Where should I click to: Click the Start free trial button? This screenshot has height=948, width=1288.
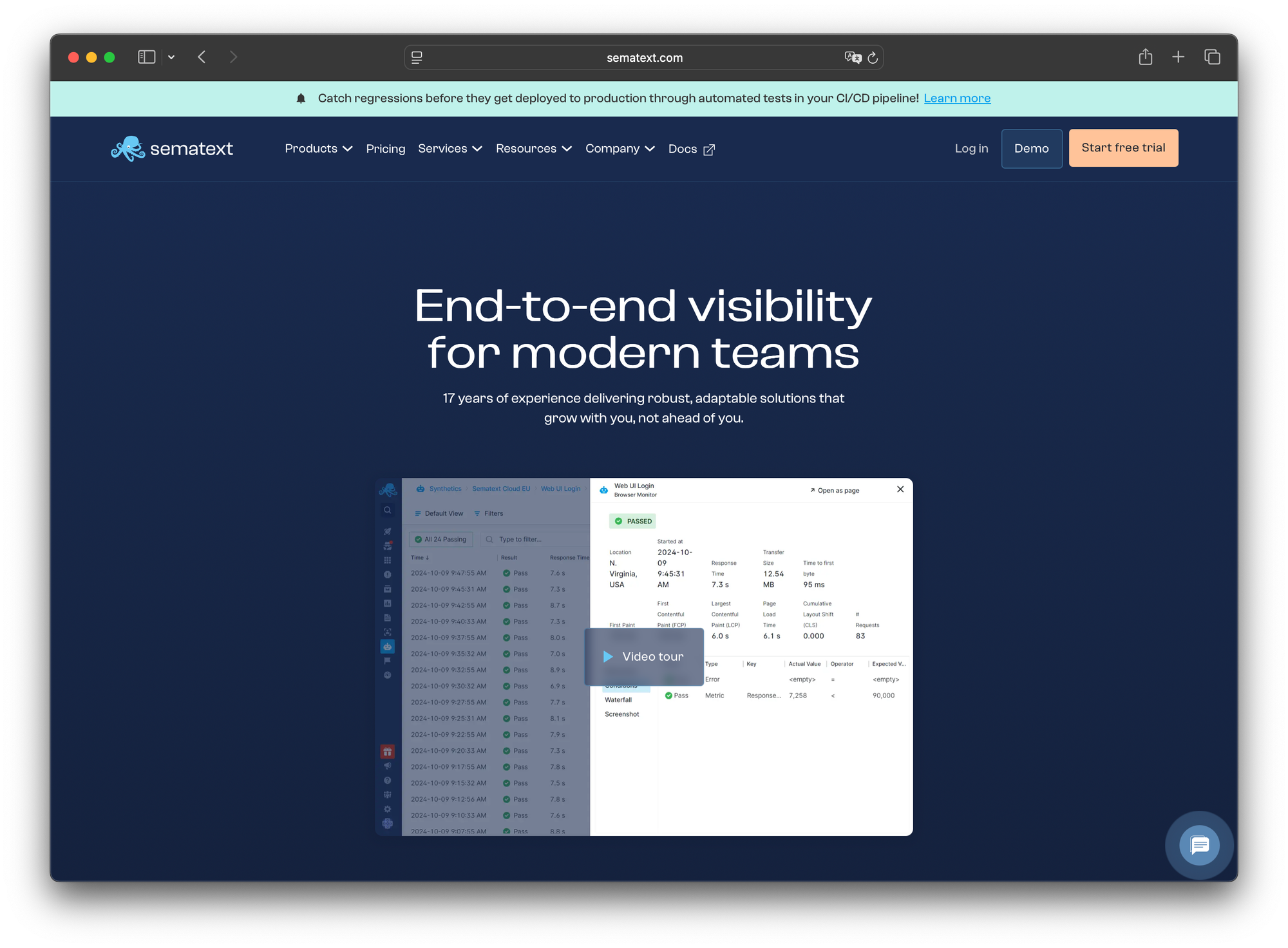1124,147
